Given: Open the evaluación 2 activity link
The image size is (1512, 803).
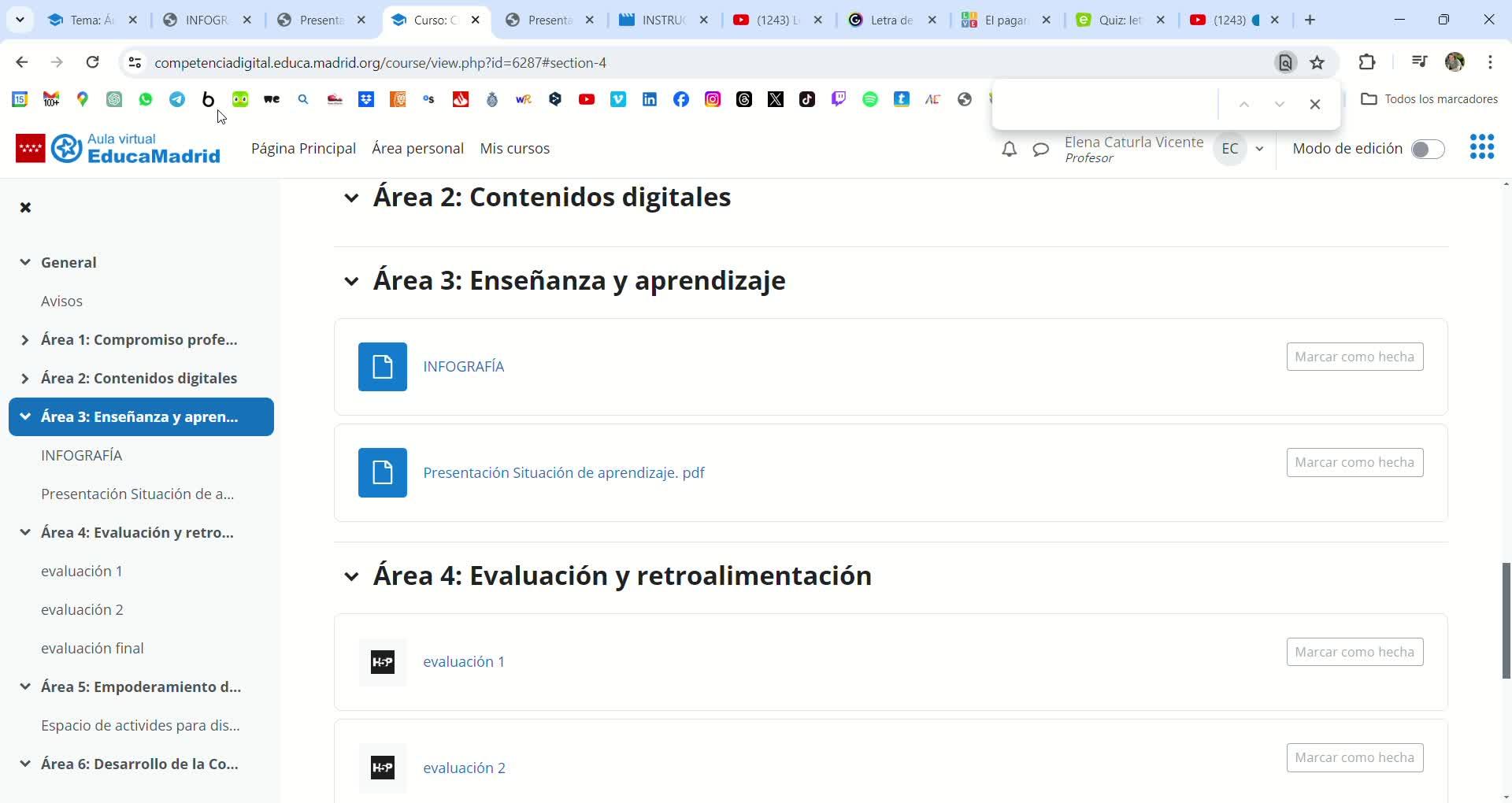Looking at the screenshot, I should [x=464, y=768].
